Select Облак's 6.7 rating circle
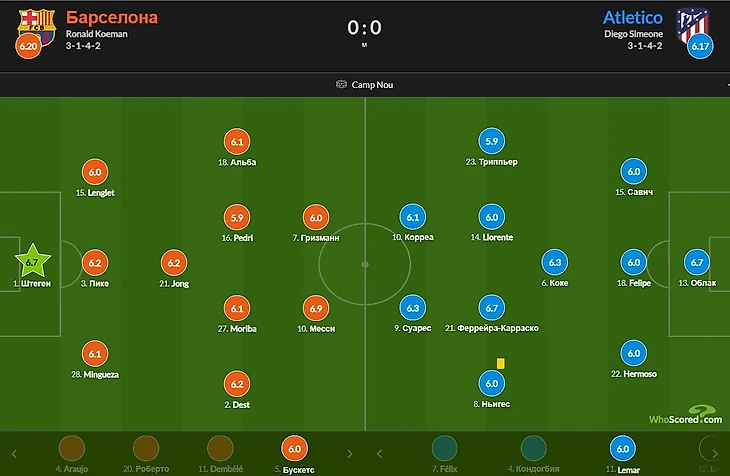 pyautogui.click(x=697, y=262)
